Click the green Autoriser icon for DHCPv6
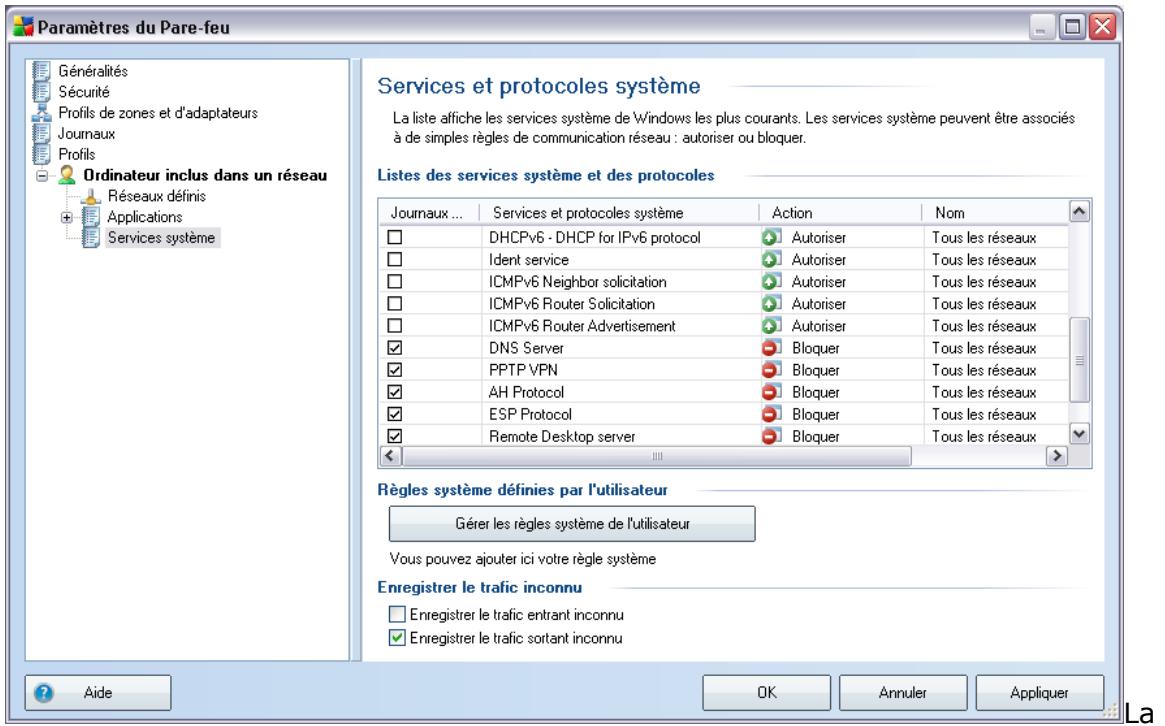Viewport: 1165px width, 726px height. [771, 238]
